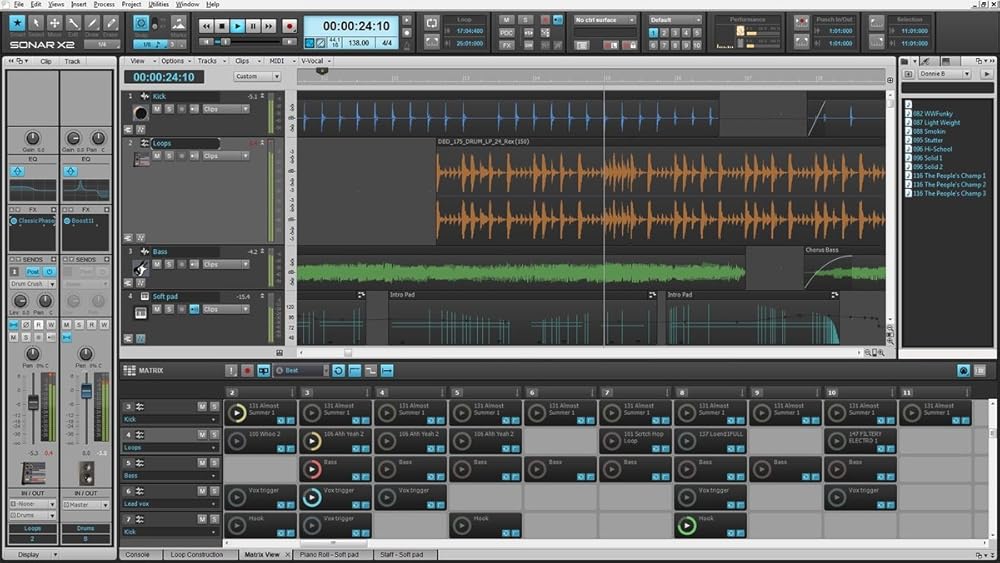
Task: Click the transport Record button
Action: tap(290, 26)
